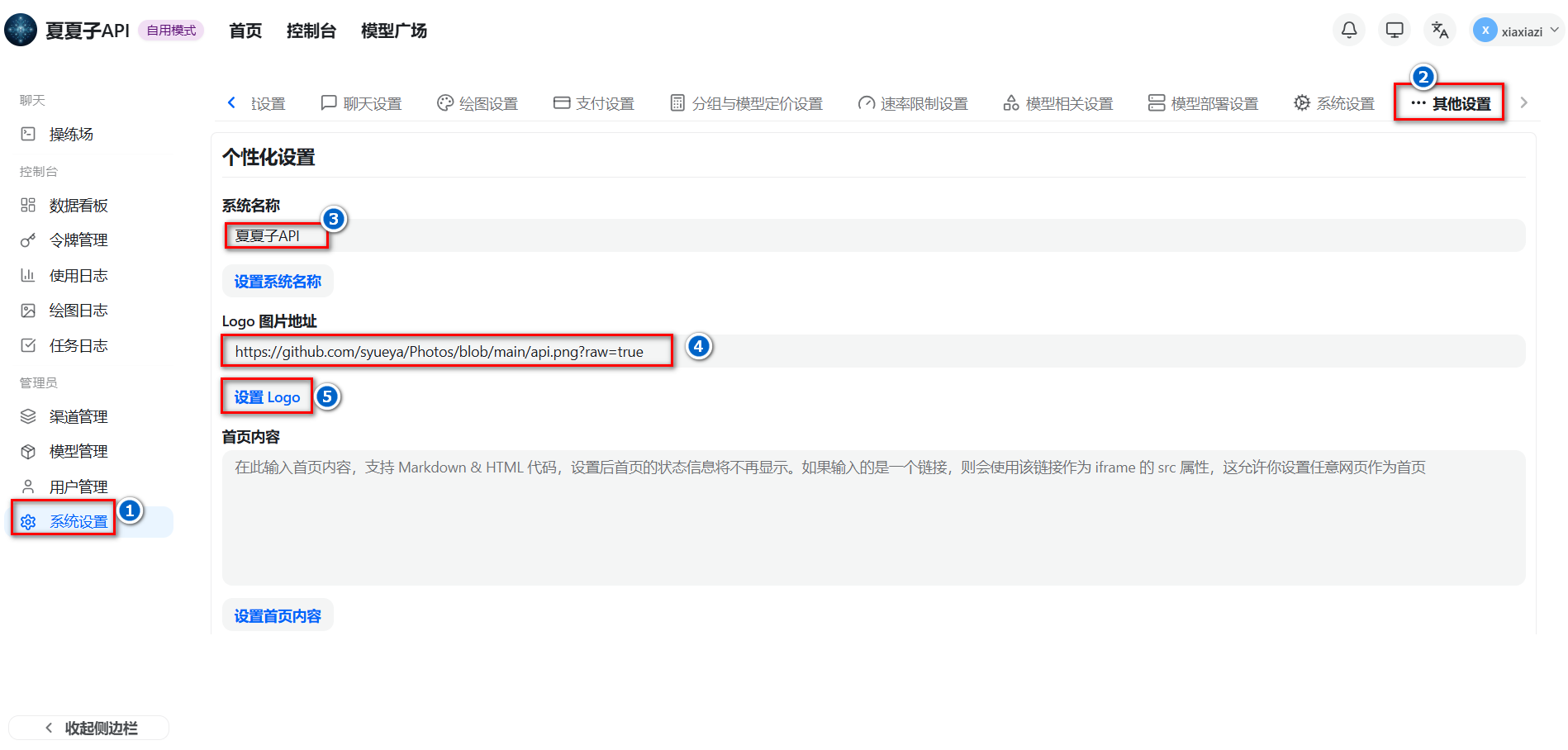Open 模型广场 from top navigation
Image resolution: width=1568 pixels, height=750 pixels.
(394, 31)
